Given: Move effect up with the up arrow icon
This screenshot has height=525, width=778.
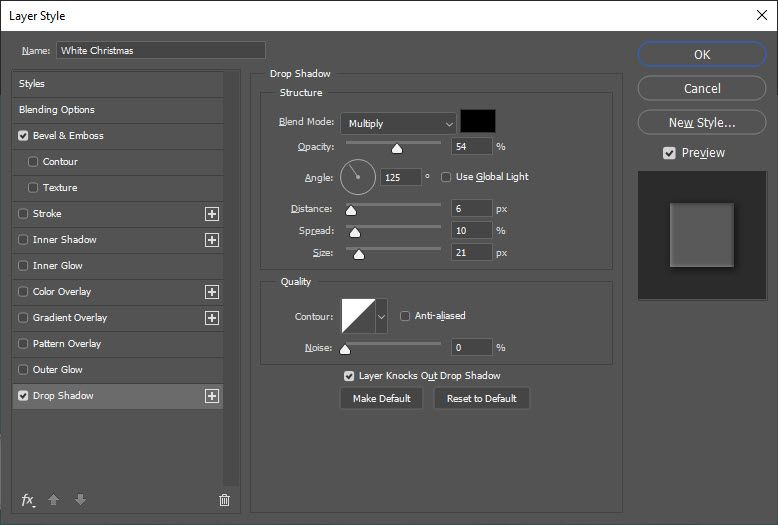Looking at the screenshot, I should point(54,499).
